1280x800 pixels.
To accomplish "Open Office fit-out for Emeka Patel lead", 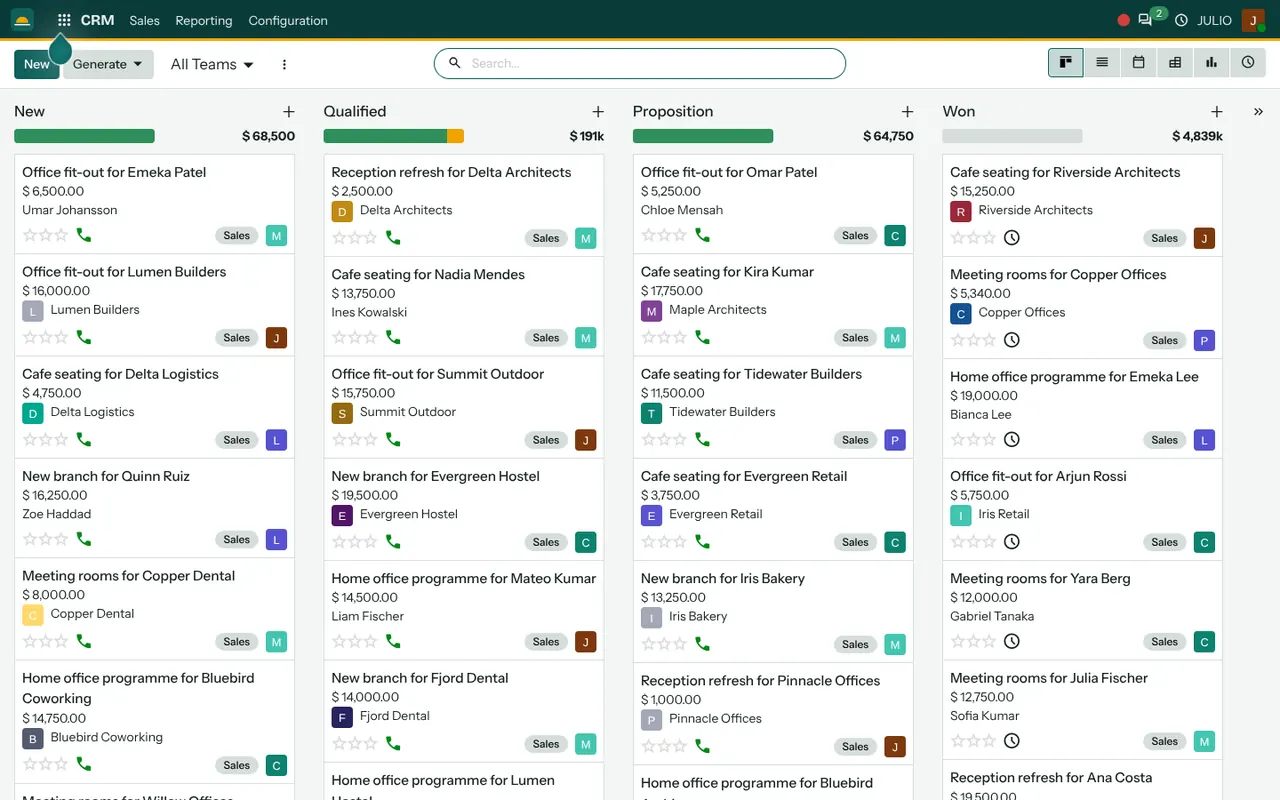I will pyautogui.click(x=114, y=172).
